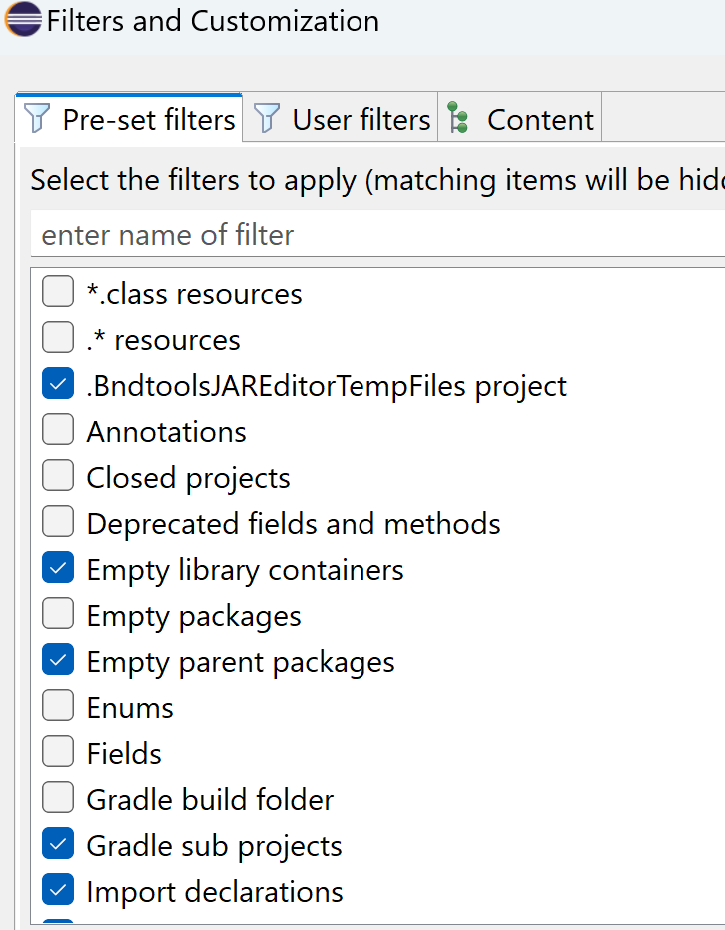Enable Deprecated fields and methods filter
The image size is (725, 930).
58,523
